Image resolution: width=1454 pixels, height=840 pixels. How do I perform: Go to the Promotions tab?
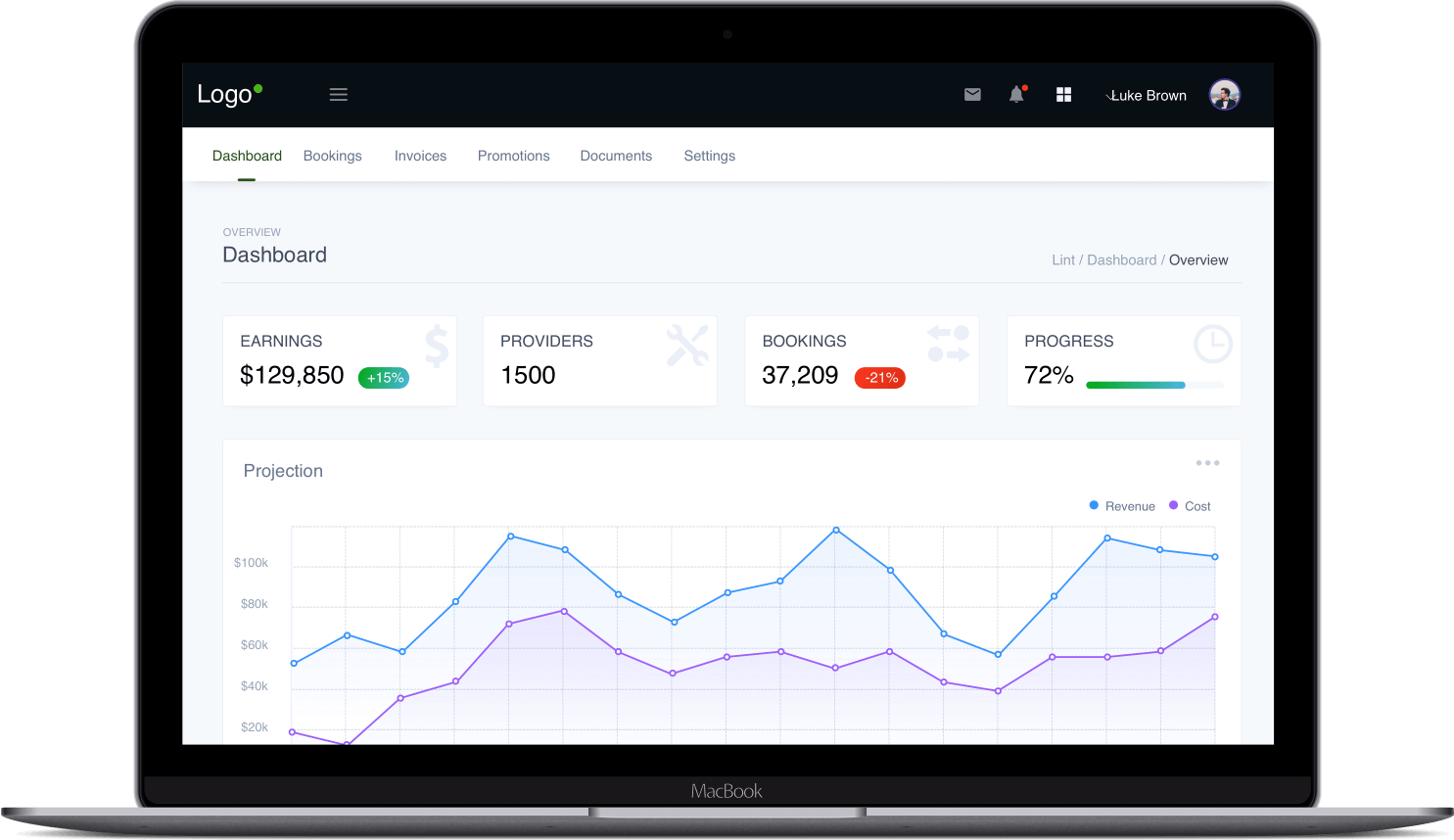pyautogui.click(x=513, y=156)
